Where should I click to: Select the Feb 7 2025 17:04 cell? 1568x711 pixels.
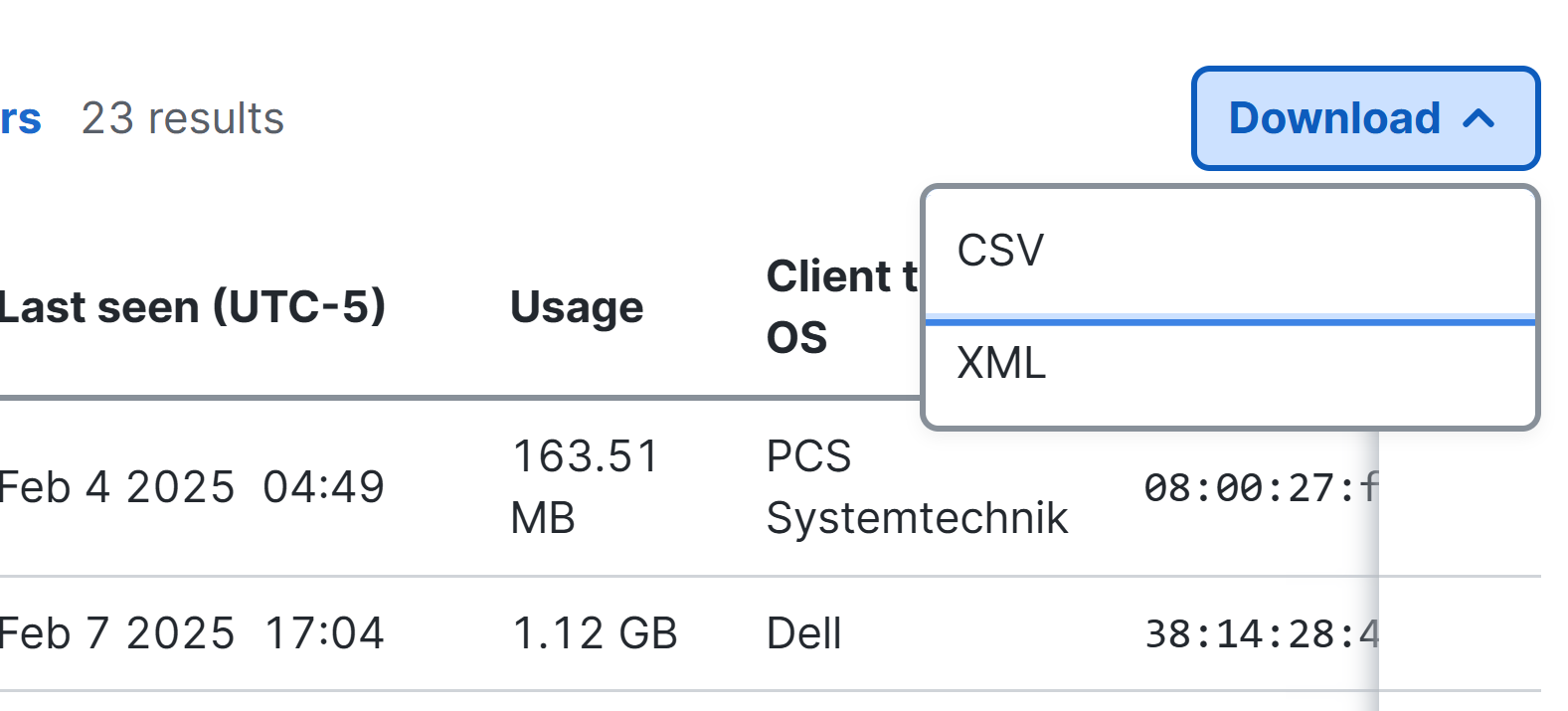pyautogui.click(x=192, y=633)
